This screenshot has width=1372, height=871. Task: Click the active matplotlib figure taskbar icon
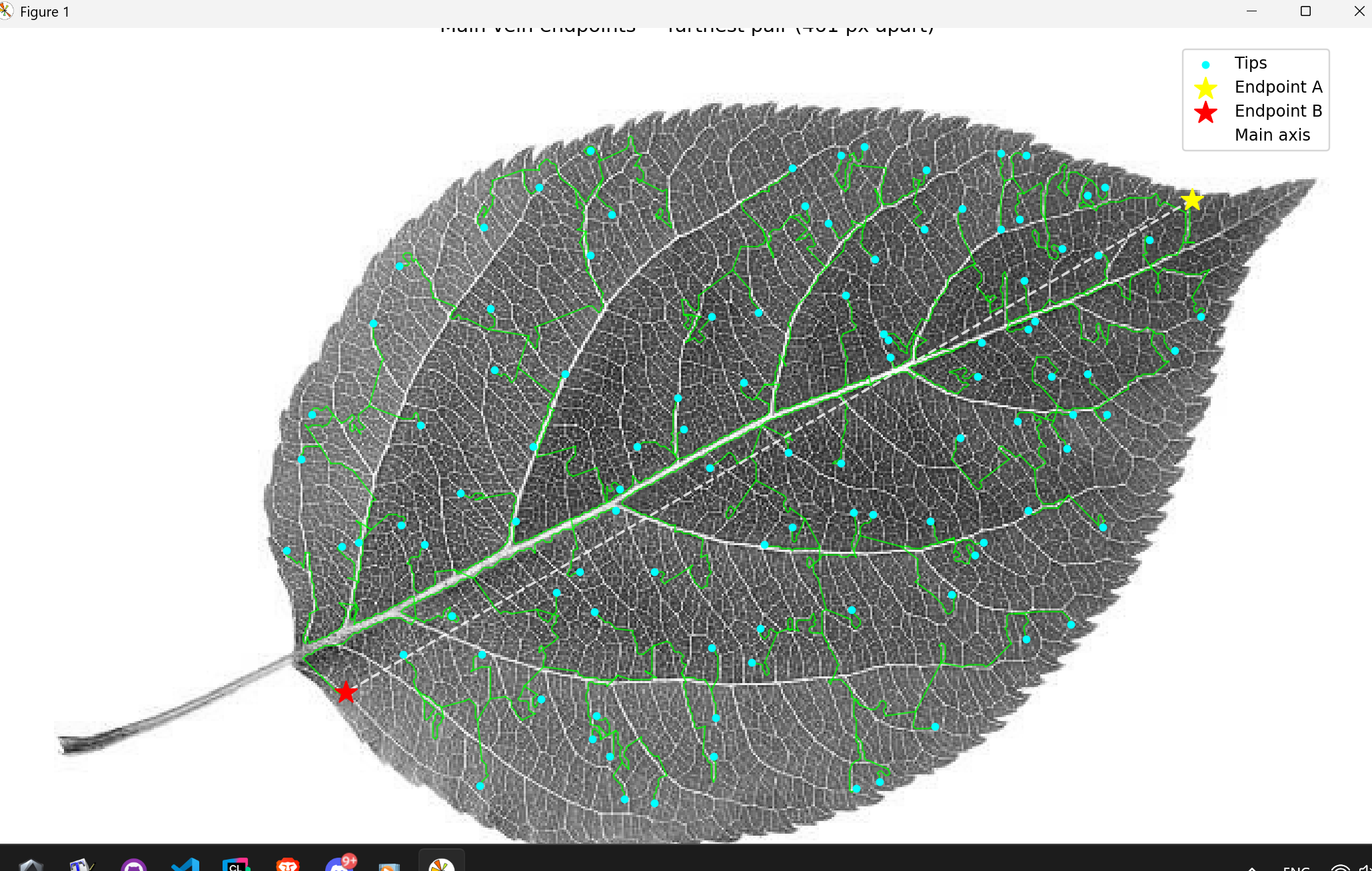click(x=441, y=864)
